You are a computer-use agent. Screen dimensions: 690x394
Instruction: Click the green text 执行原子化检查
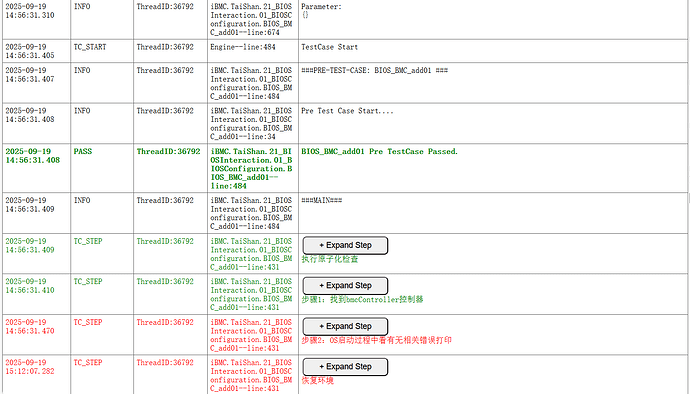(x=330, y=259)
